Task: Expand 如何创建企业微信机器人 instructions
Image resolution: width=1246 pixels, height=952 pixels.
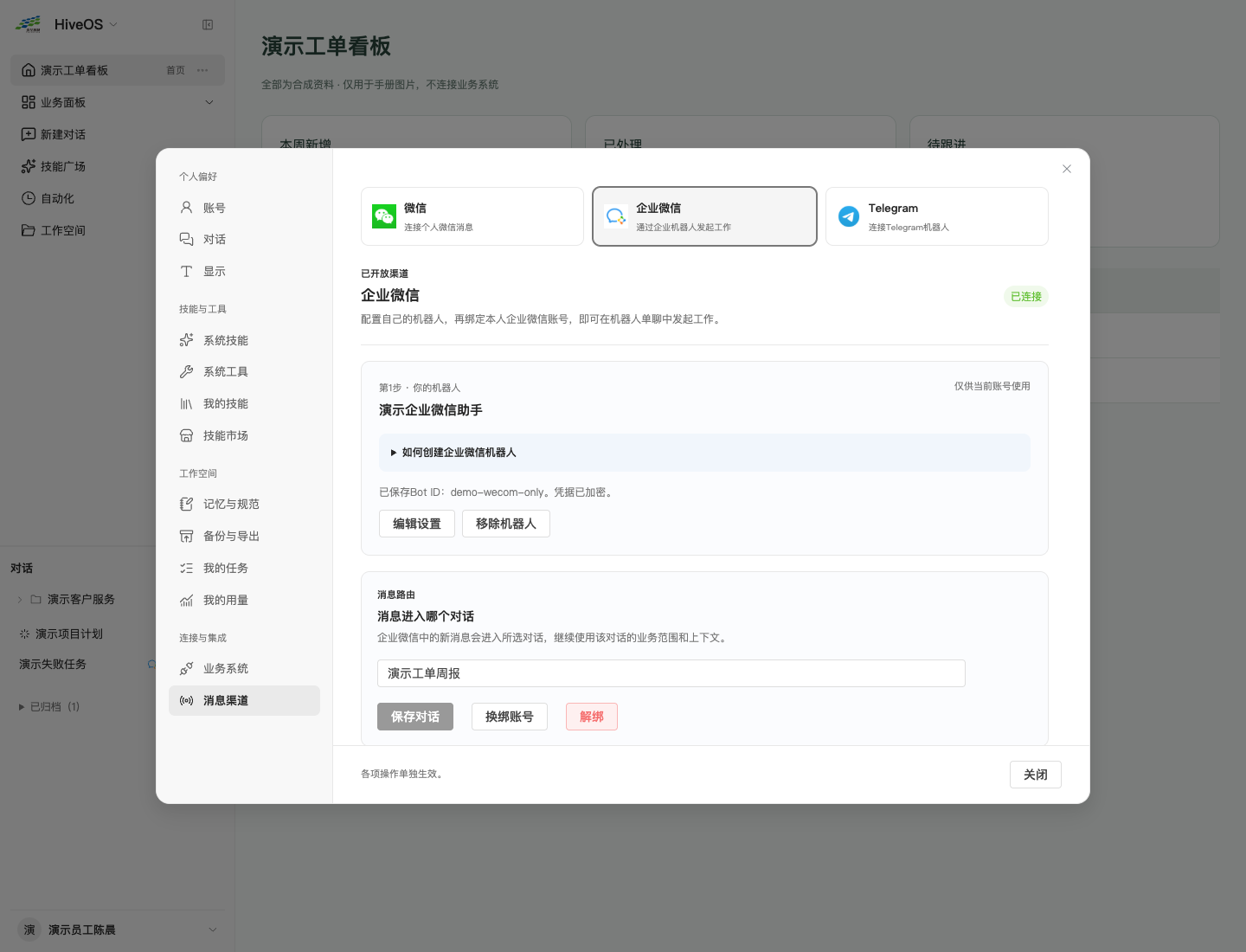Action: pos(704,453)
